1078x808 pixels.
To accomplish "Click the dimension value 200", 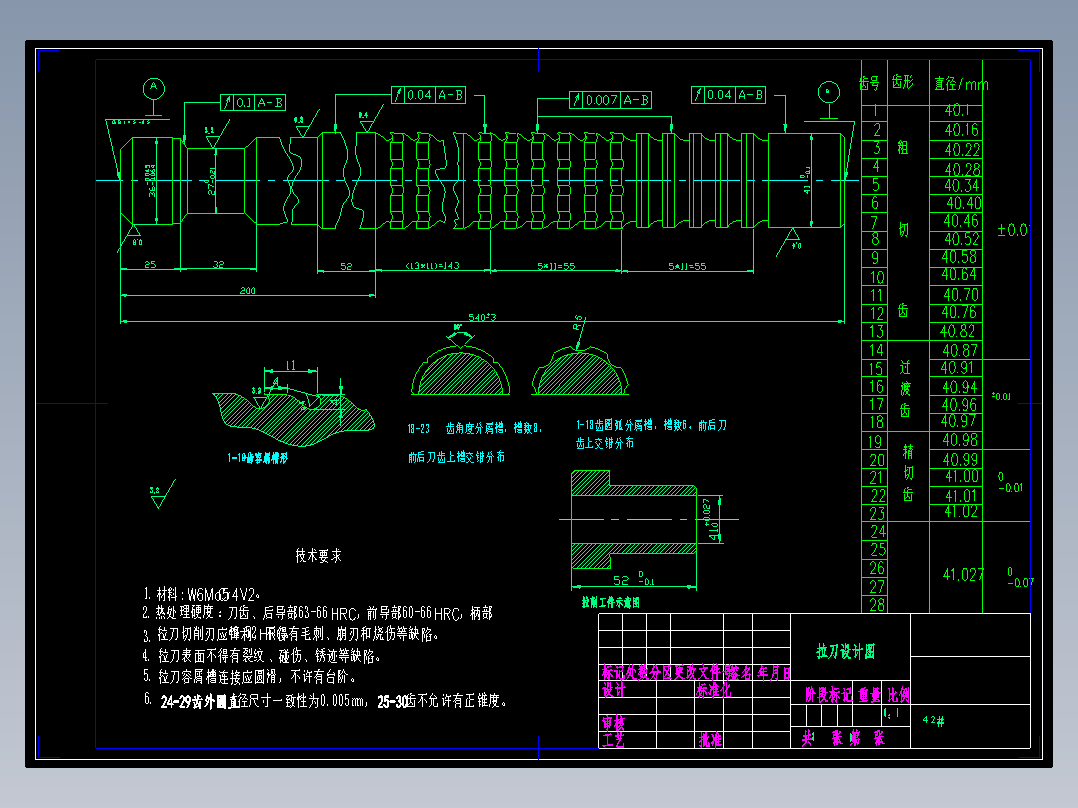I will click(248, 291).
